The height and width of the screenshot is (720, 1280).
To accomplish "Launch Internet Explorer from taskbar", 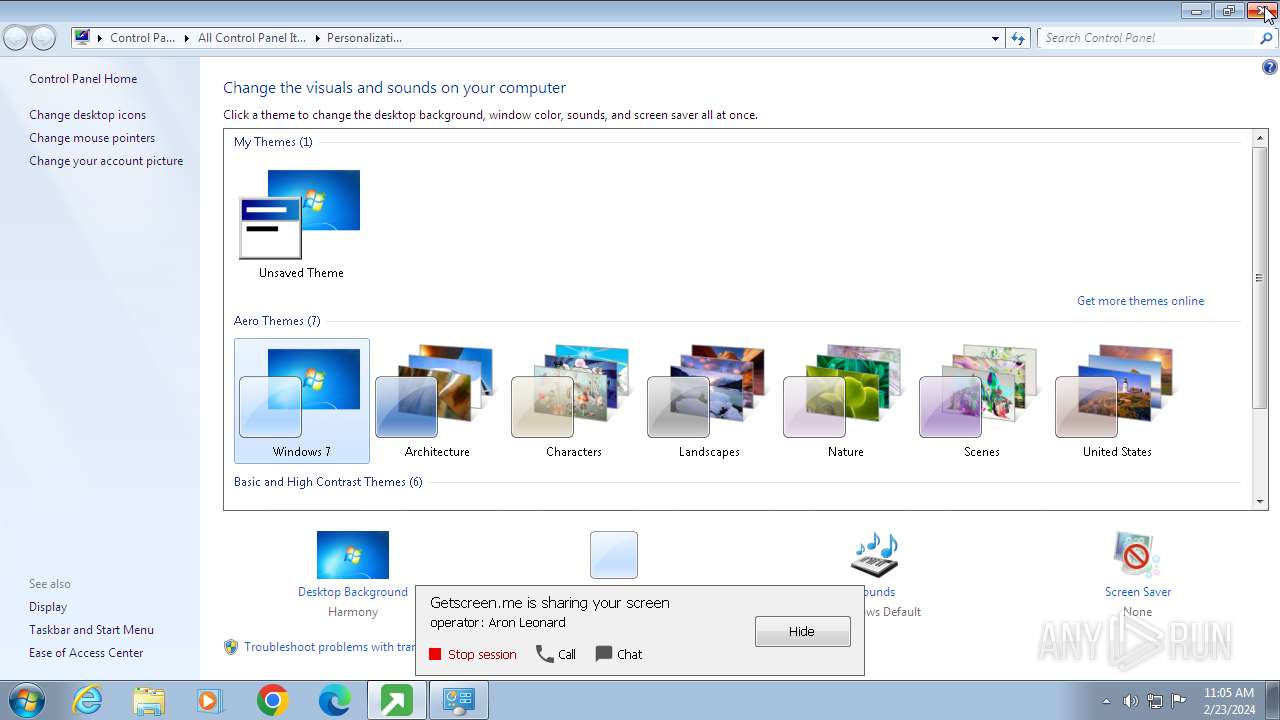I will point(88,701).
